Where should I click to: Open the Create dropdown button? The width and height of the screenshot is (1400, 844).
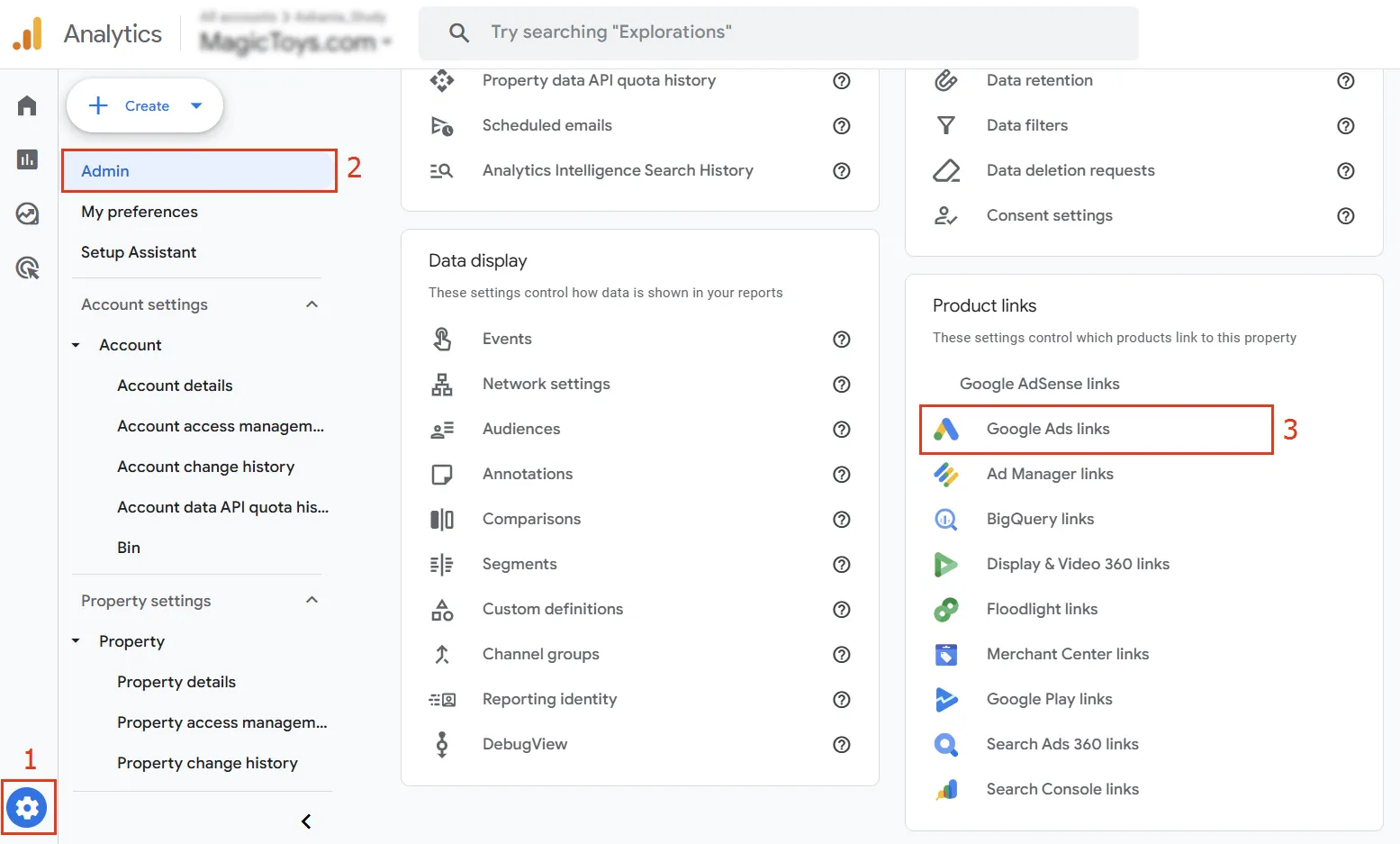point(145,106)
